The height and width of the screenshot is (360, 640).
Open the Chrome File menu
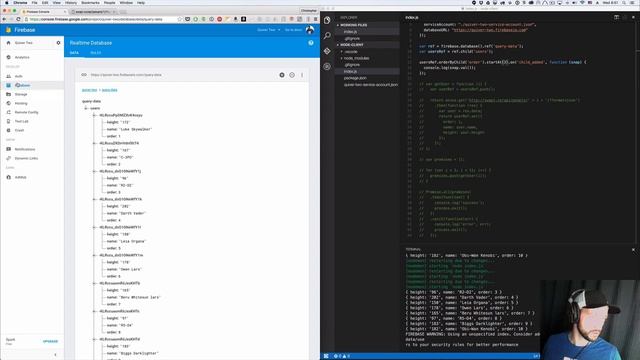pos(34,3)
